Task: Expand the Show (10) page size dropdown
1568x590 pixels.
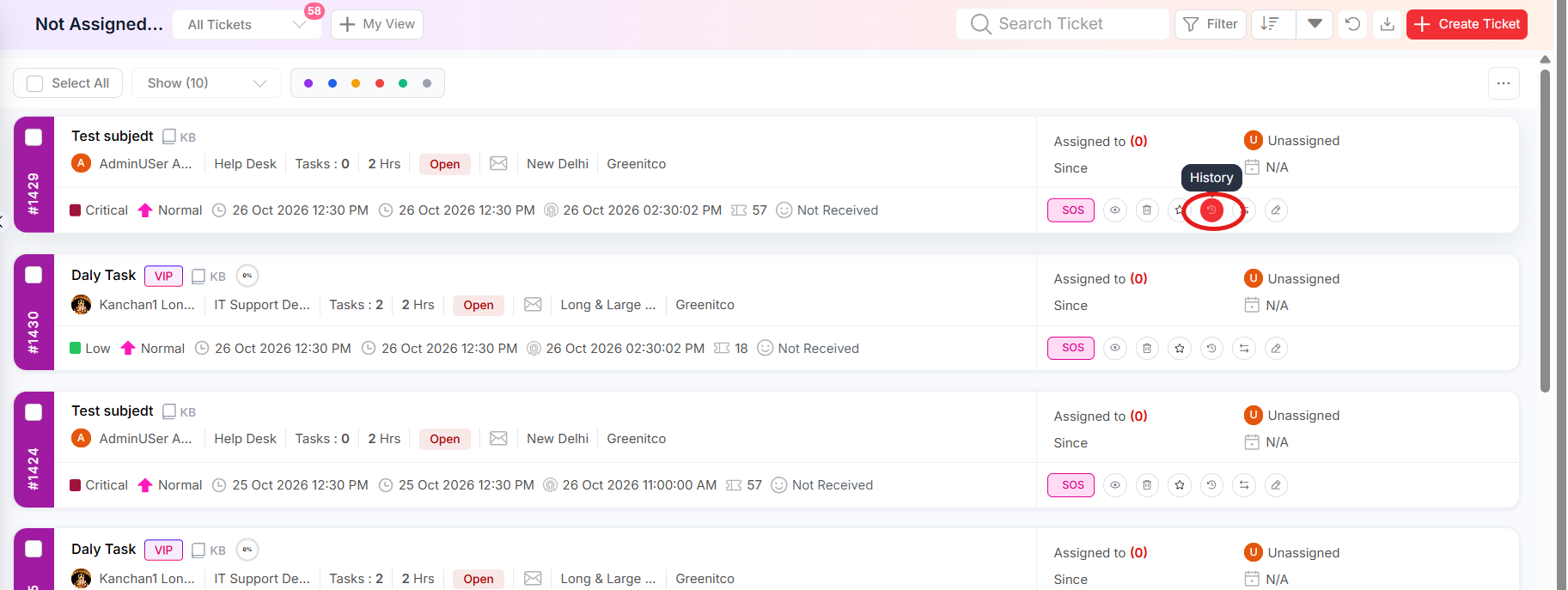Action: pyautogui.click(x=206, y=83)
